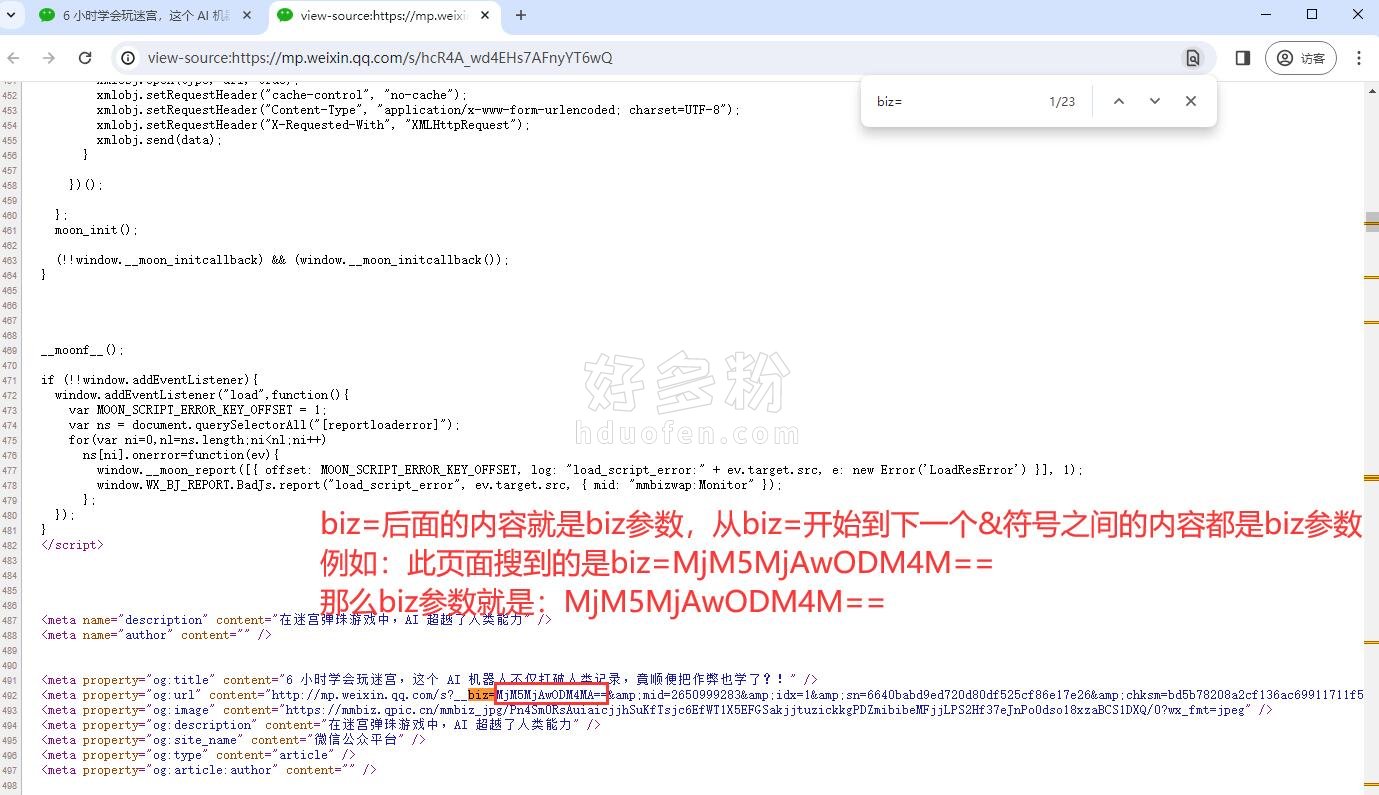This screenshot has width=1379, height=795.
Task: Jump to previous search match
Action: (1119, 101)
